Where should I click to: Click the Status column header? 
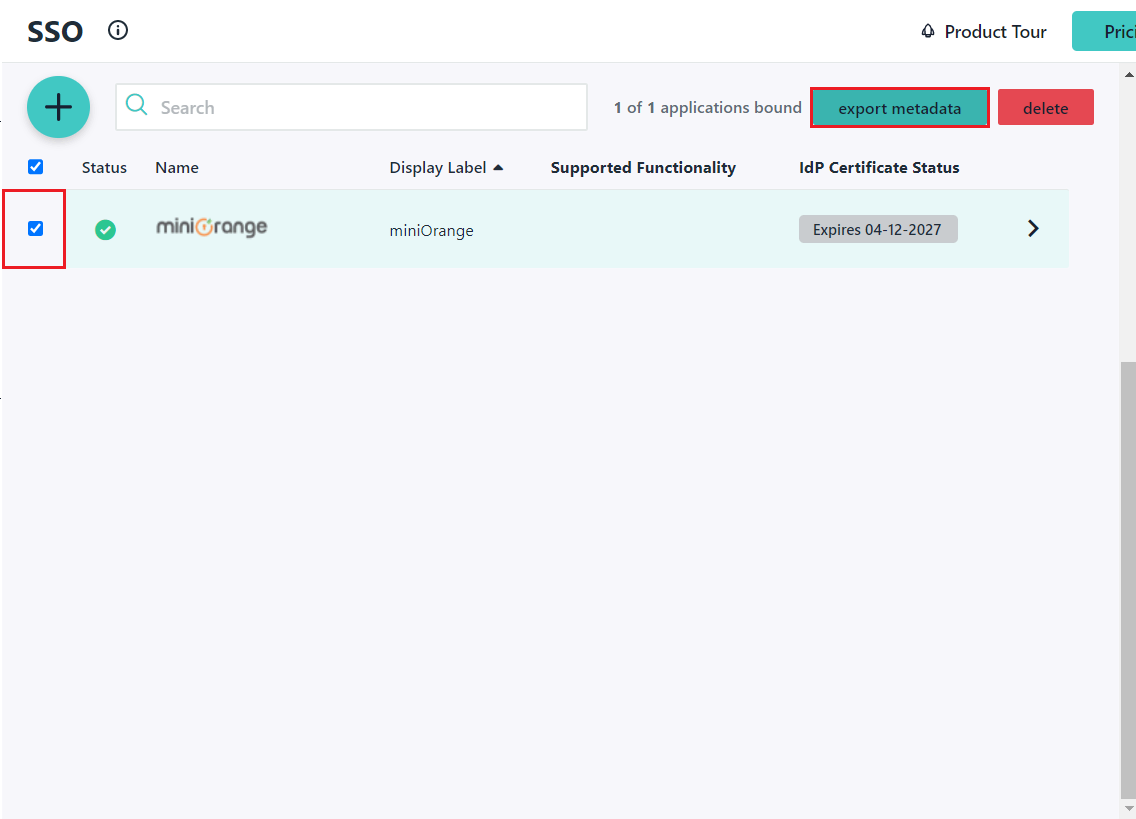[104, 167]
